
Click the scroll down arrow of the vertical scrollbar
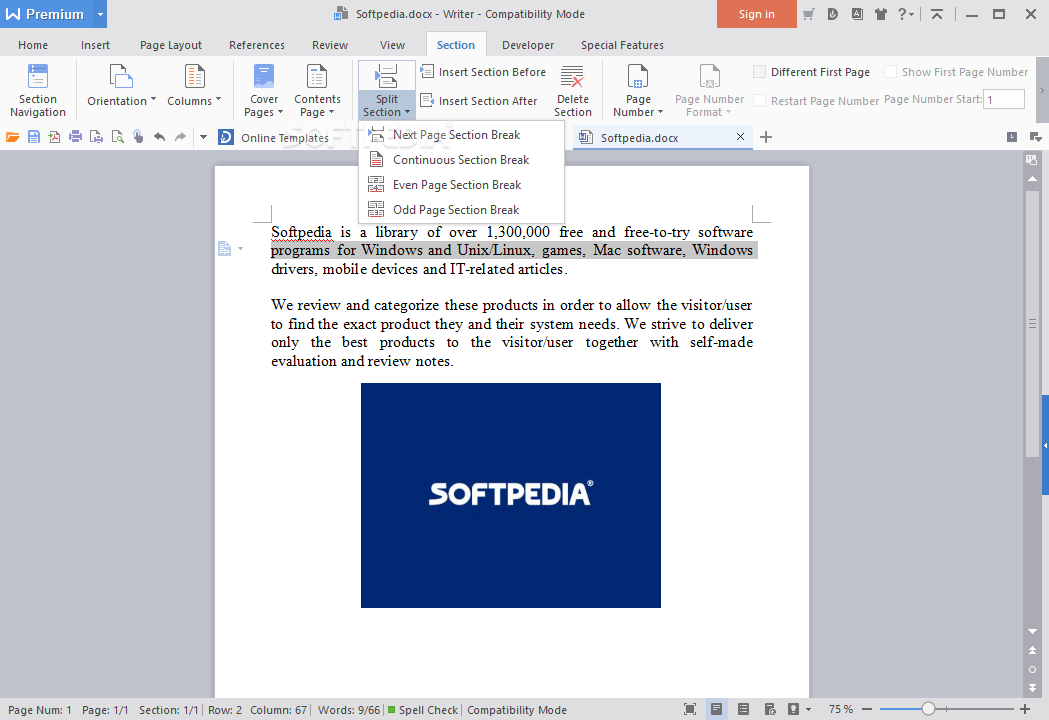click(x=1032, y=631)
